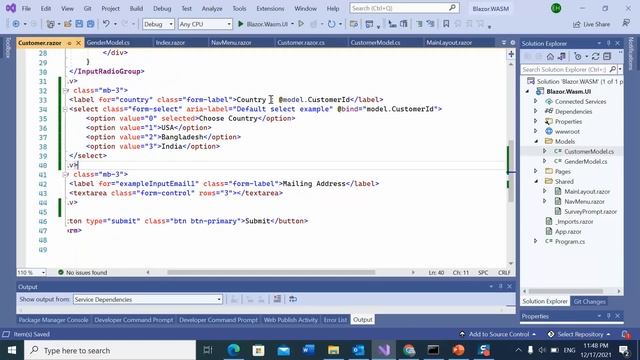Screen dimensions: 640x360
Task: Toggle word wrap icon in Output panel
Action: click(x=293, y=299)
